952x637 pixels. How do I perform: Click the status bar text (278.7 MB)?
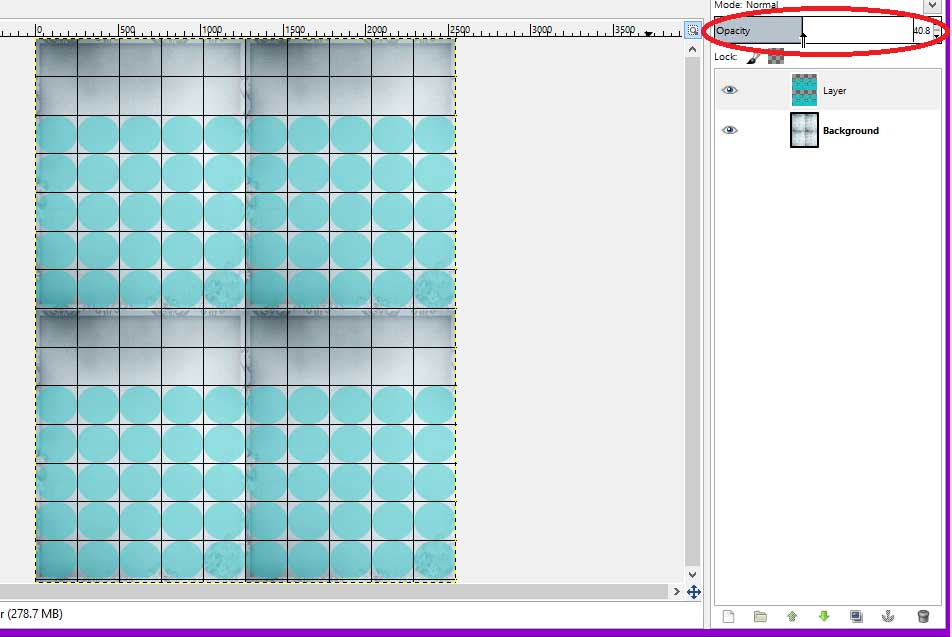pyautogui.click(x=36, y=614)
